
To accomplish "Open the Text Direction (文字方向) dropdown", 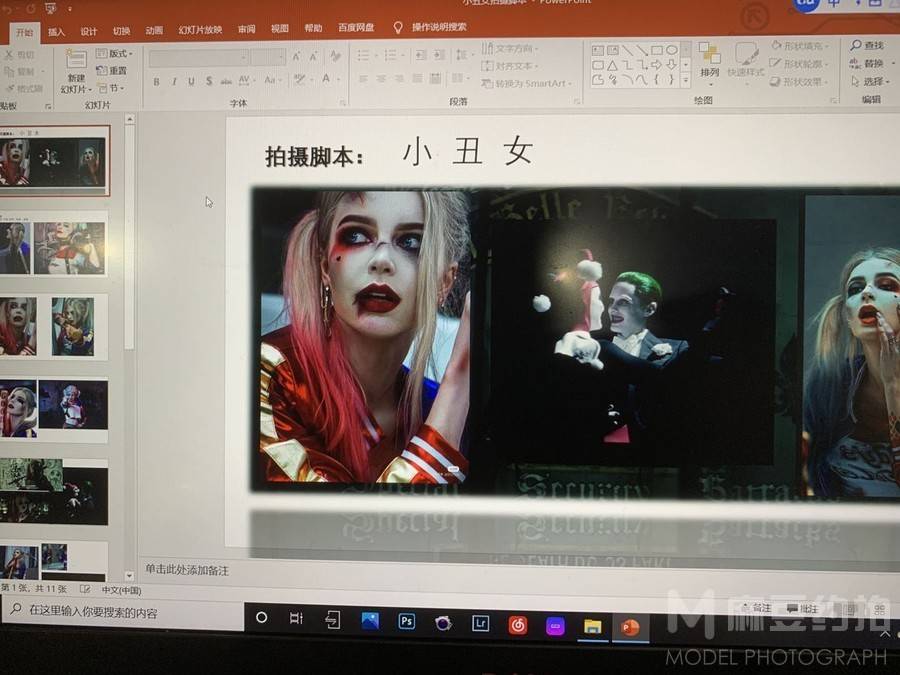I will pos(510,48).
